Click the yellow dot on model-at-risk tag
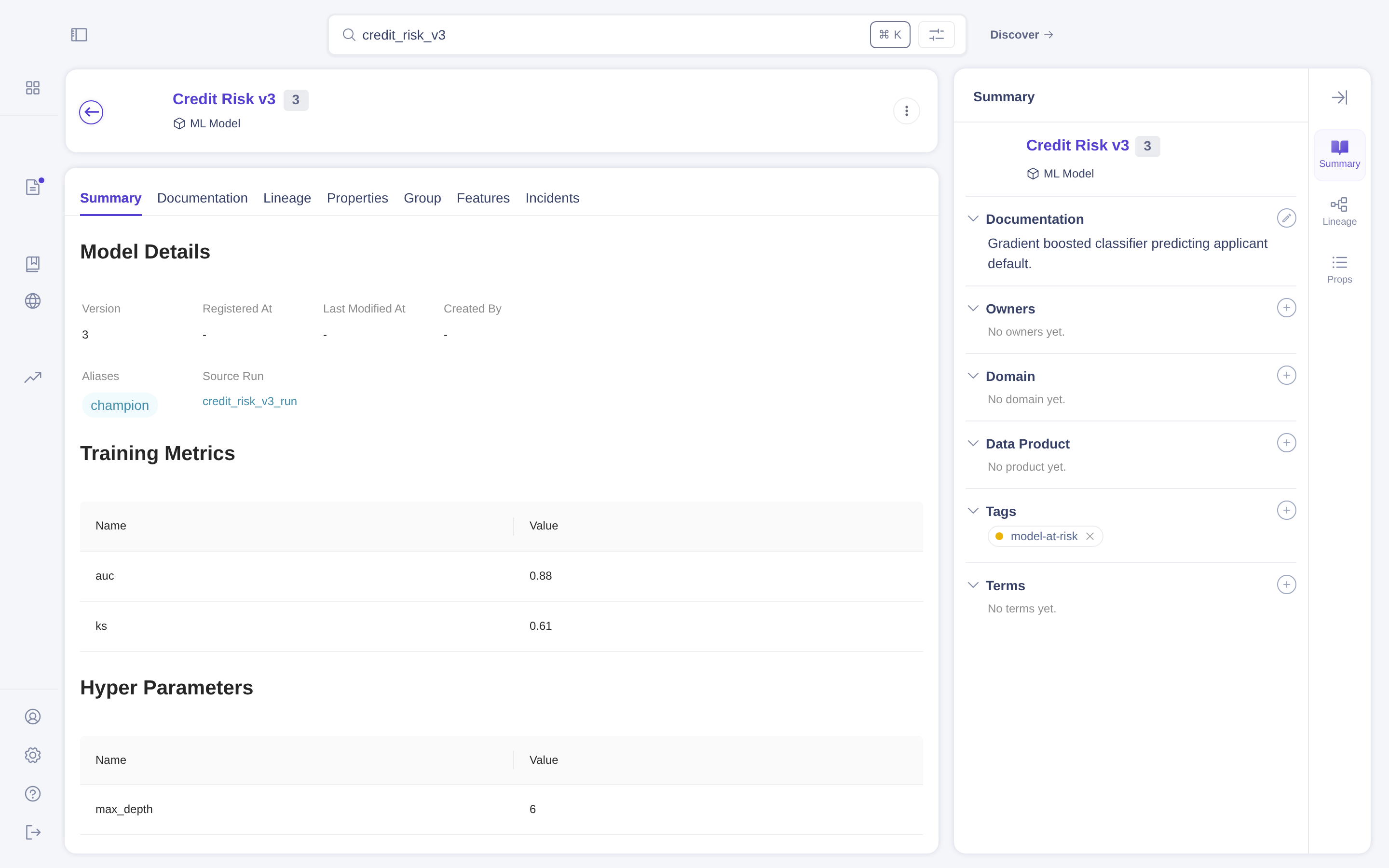Viewport: 1389px width, 868px height. (x=999, y=536)
